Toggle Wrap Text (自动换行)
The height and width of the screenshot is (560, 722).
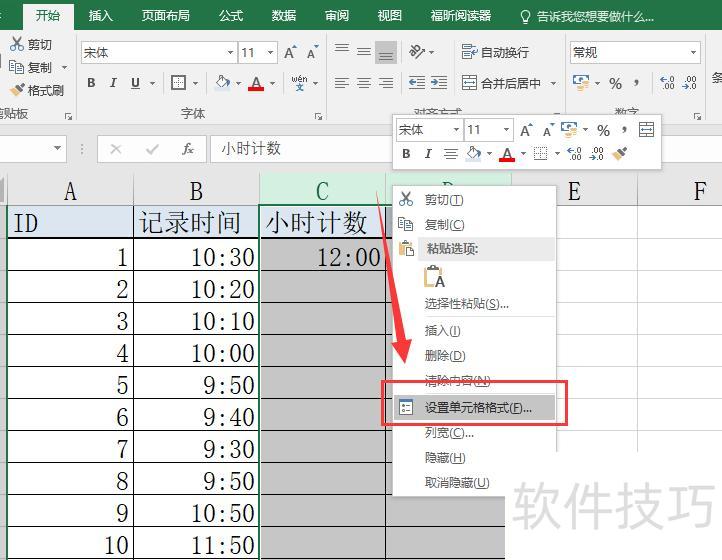tap(495, 52)
